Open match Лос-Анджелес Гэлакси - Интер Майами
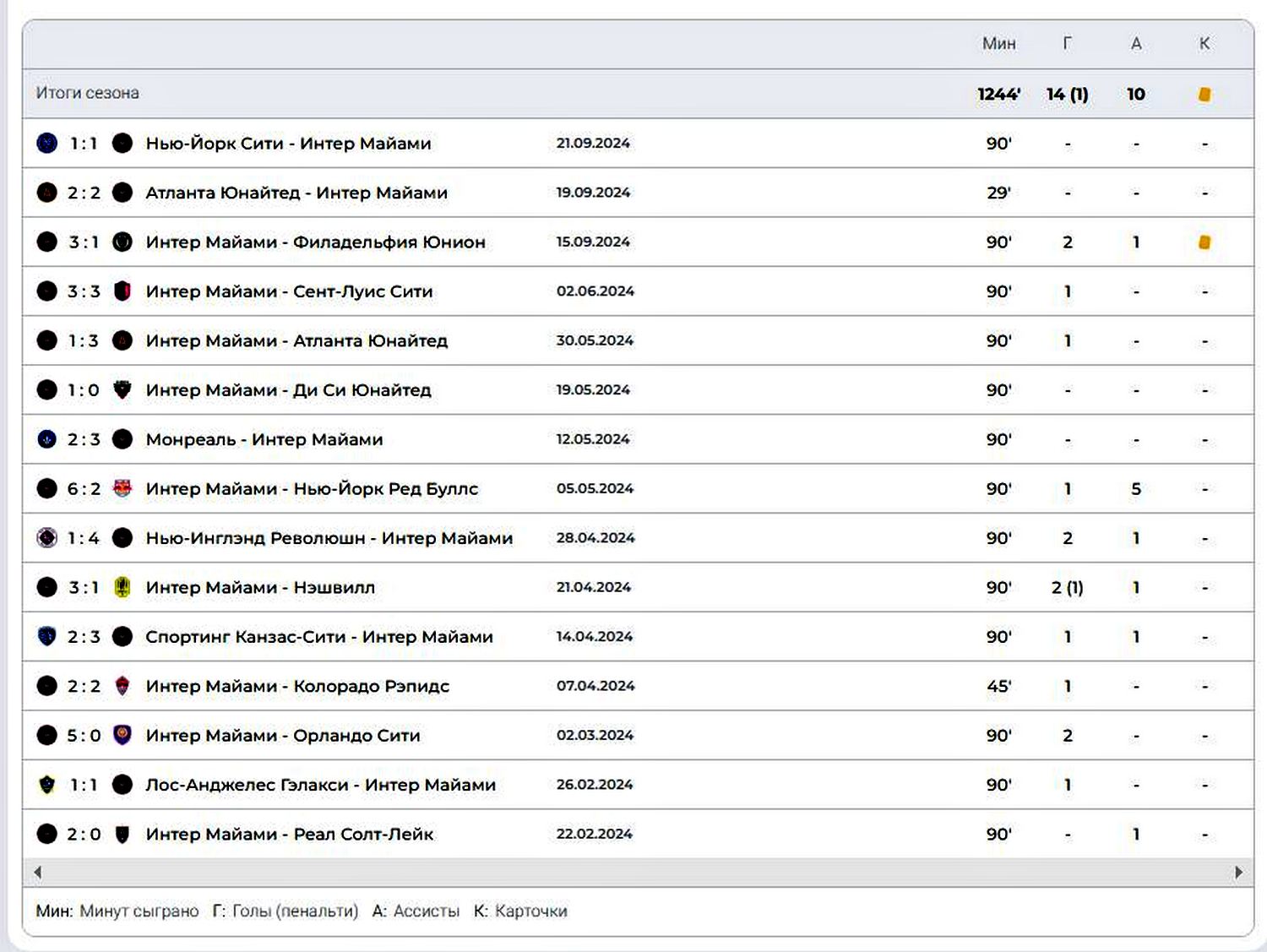The image size is (1267, 952). click(320, 785)
